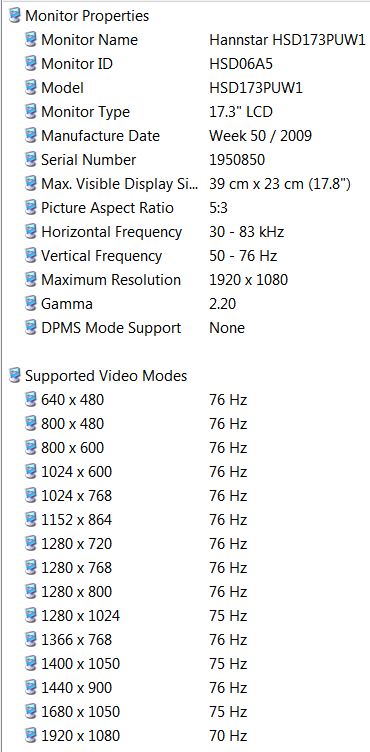Click the monitor icon beside Monitor Name
Viewport: 370px width, 752px height.
click(31, 40)
